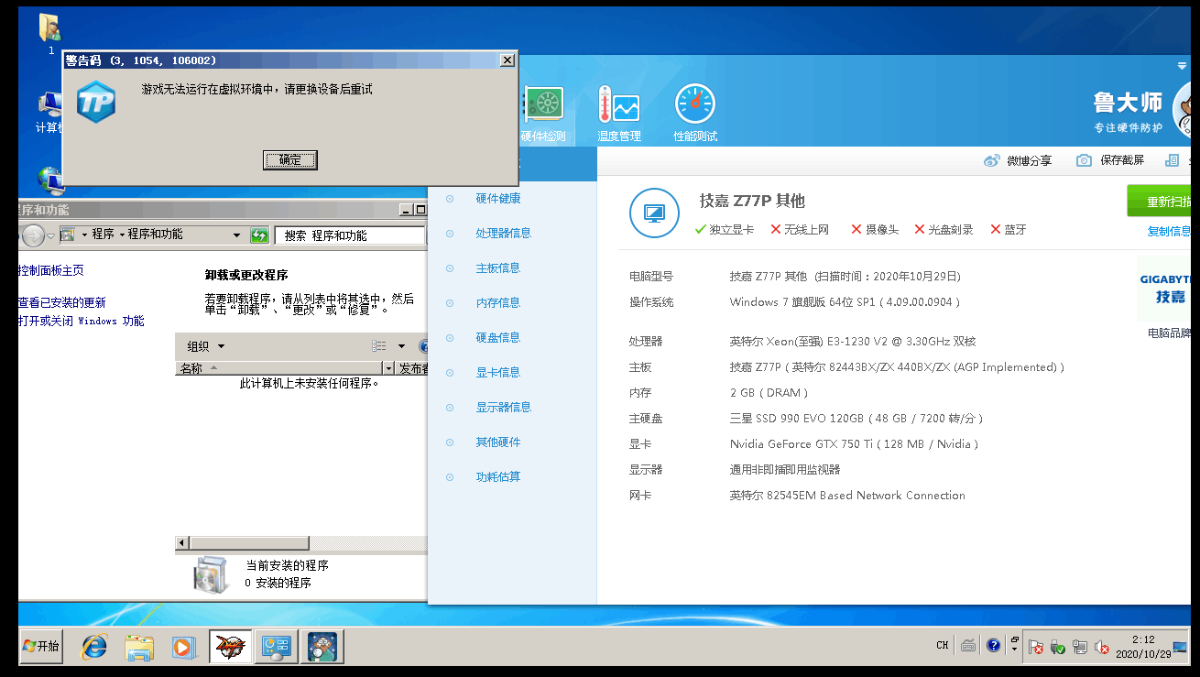The image size is (1200, 677).
Task: Click the 鲁大师 taskbar icon
Action: click(x=320, y=647)
